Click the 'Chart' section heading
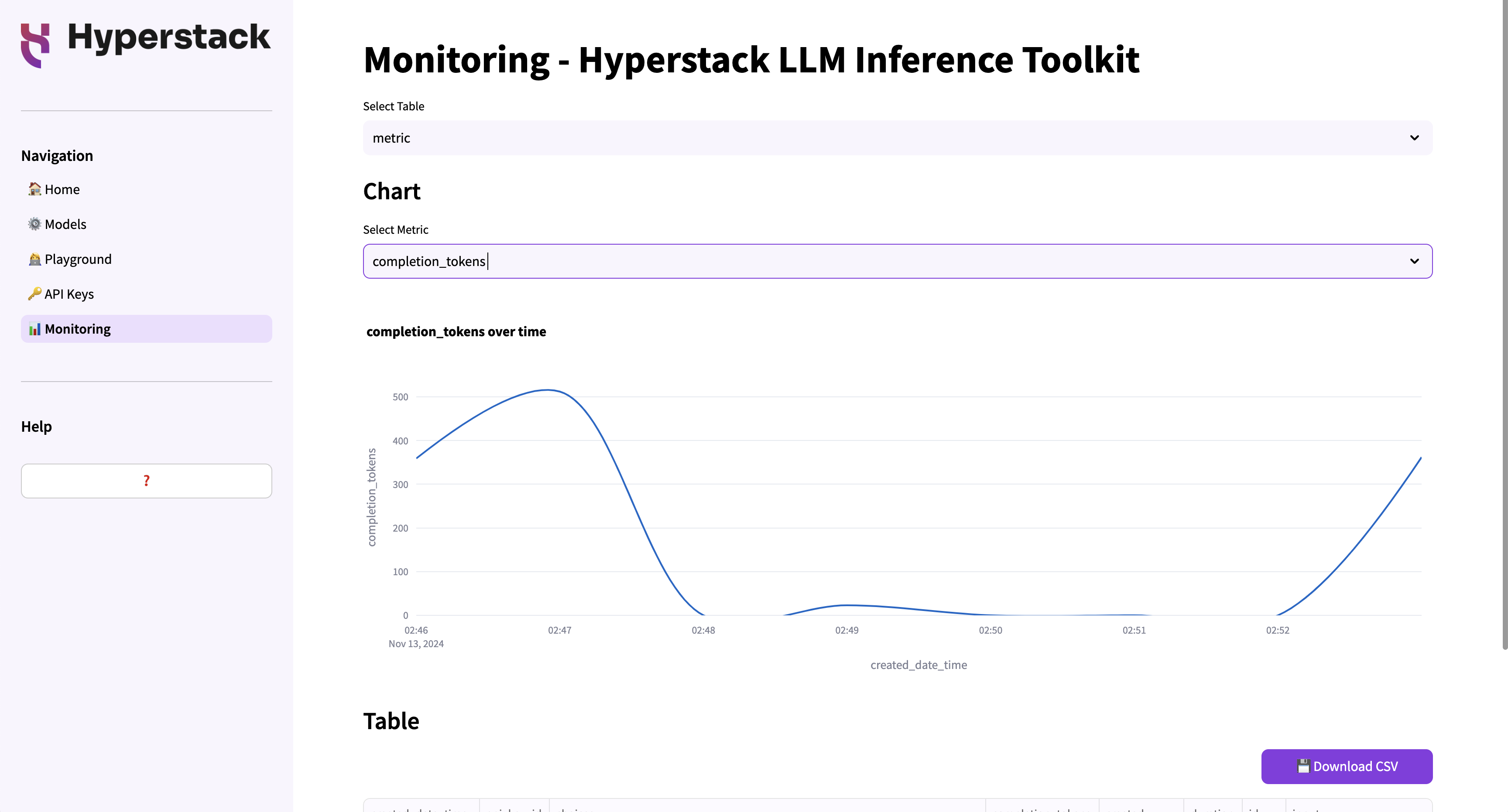 tap(392, 192)
